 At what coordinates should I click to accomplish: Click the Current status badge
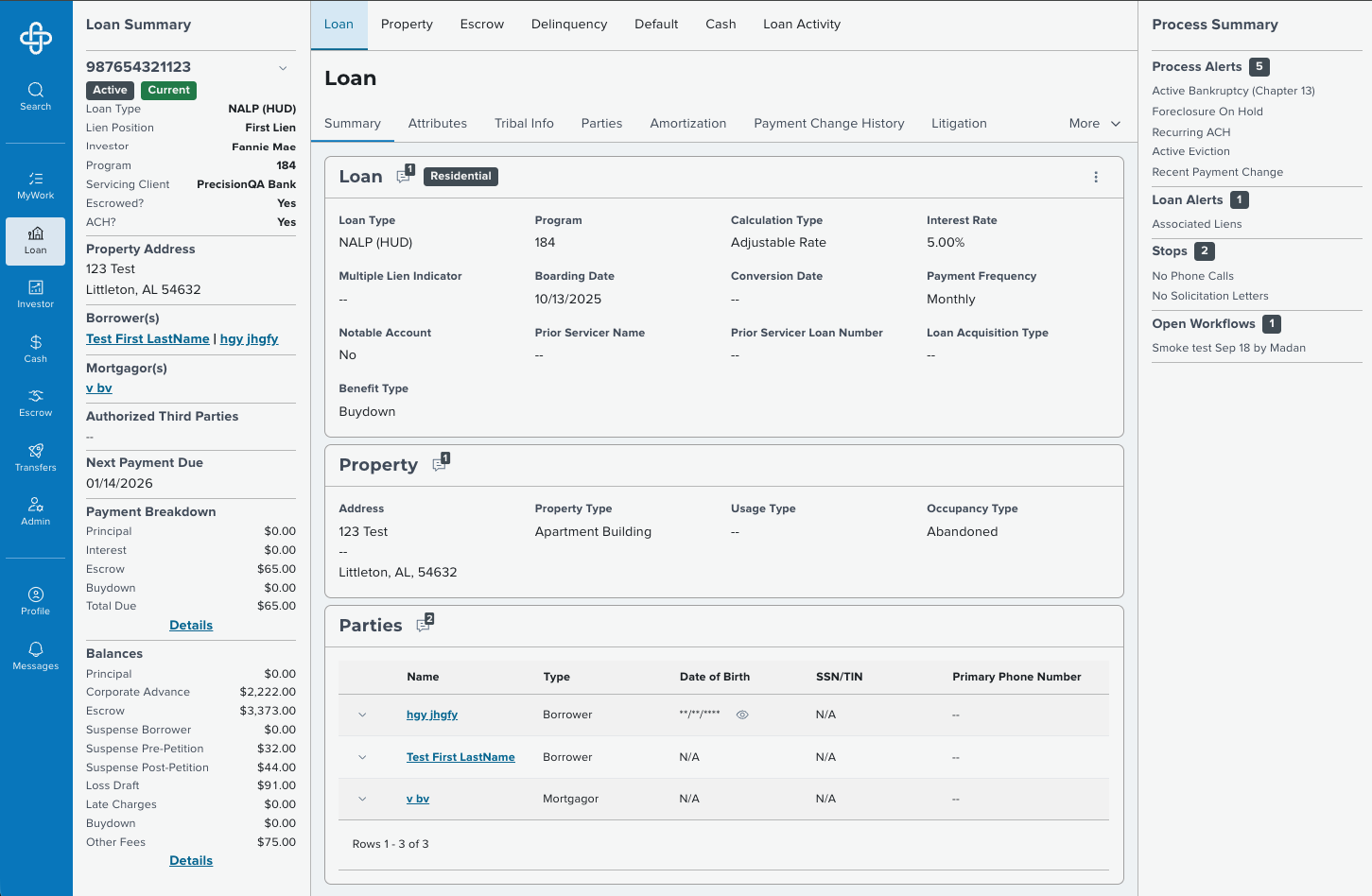(169, 90)
